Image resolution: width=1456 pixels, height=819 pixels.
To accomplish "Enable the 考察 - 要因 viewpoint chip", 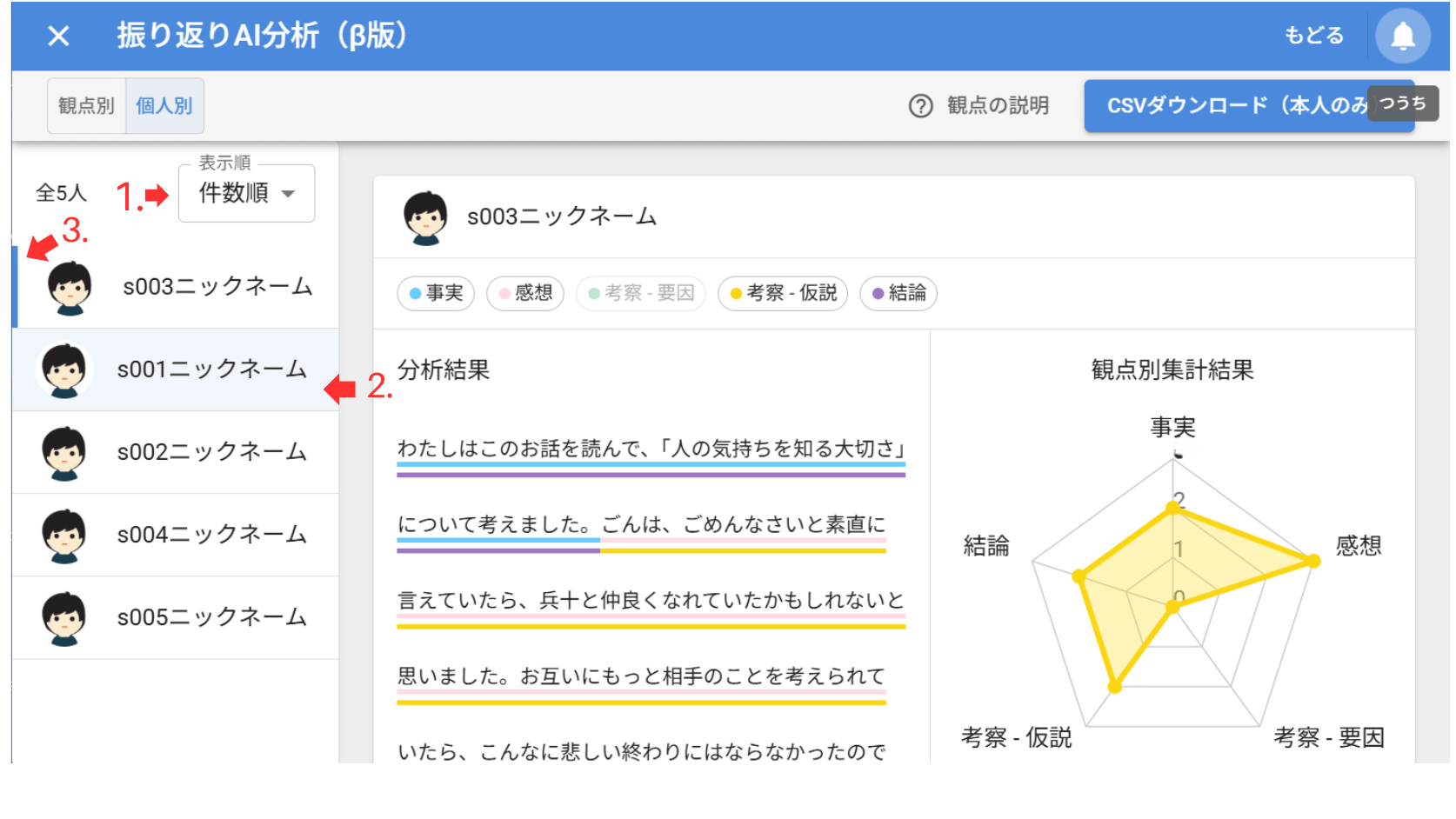I will 641,294.
